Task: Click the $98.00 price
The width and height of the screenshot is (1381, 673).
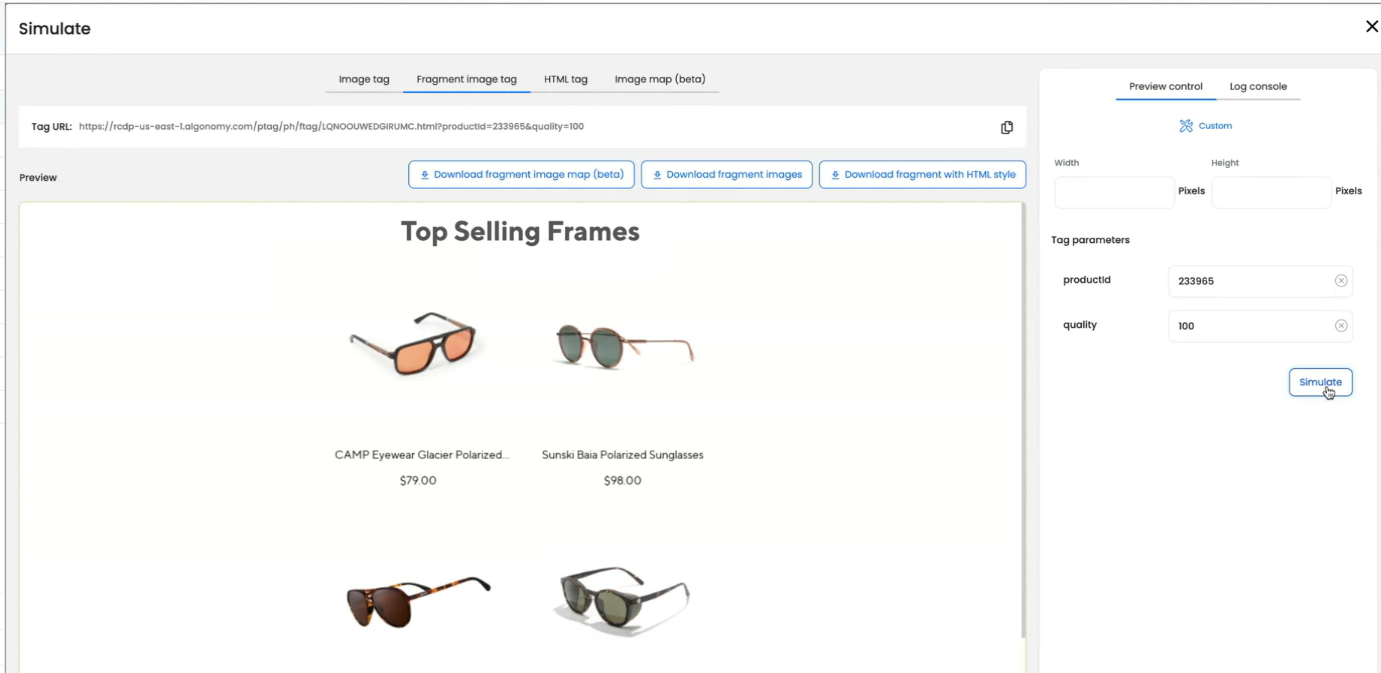Action: pyautogui.click(x=623, y=481)
